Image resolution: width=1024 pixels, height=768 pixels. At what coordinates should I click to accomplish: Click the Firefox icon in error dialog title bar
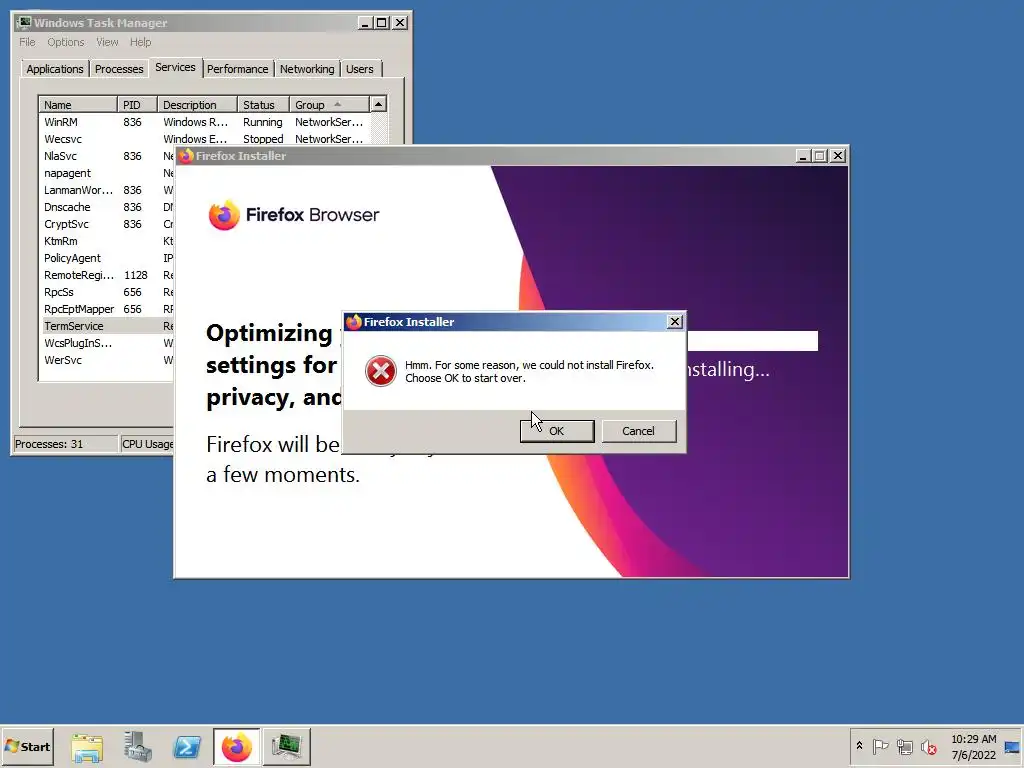(x=354, y=322)
